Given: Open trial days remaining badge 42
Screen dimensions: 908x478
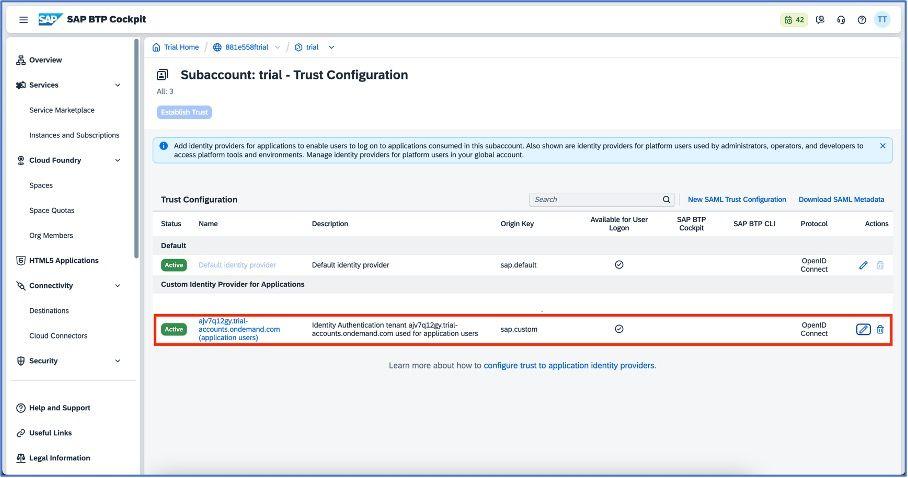Looking at the screenshot, I should coord(794,20).
